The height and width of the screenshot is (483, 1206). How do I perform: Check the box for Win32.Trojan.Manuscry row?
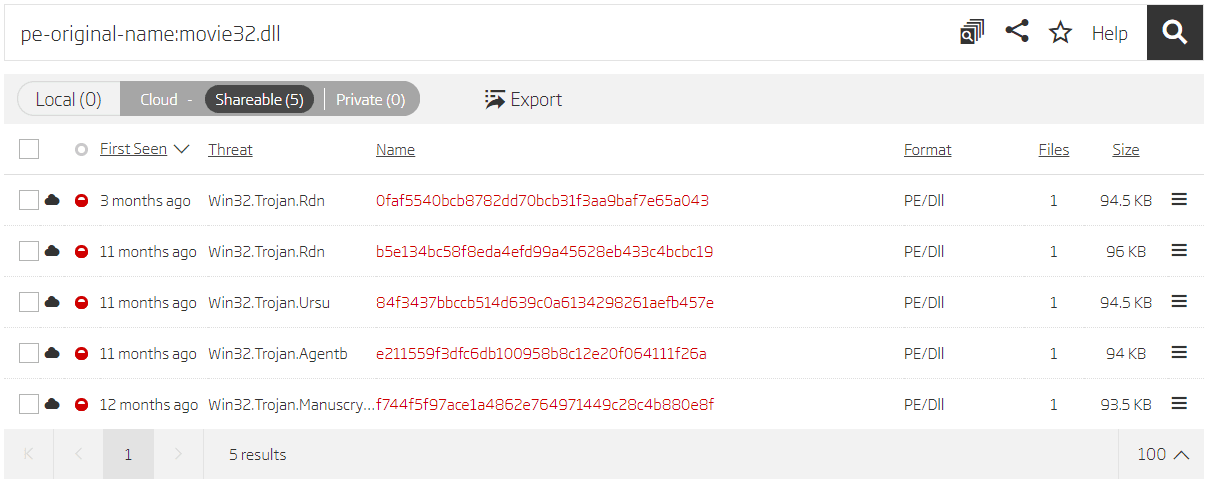tap(29, 404)
